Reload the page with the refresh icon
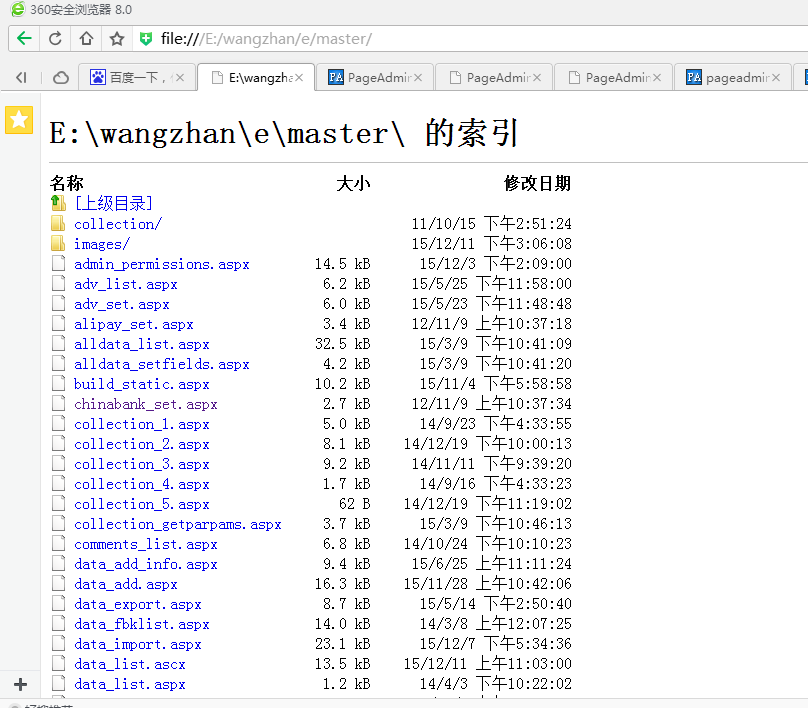808x708 pixels. (x=56, y=39)
